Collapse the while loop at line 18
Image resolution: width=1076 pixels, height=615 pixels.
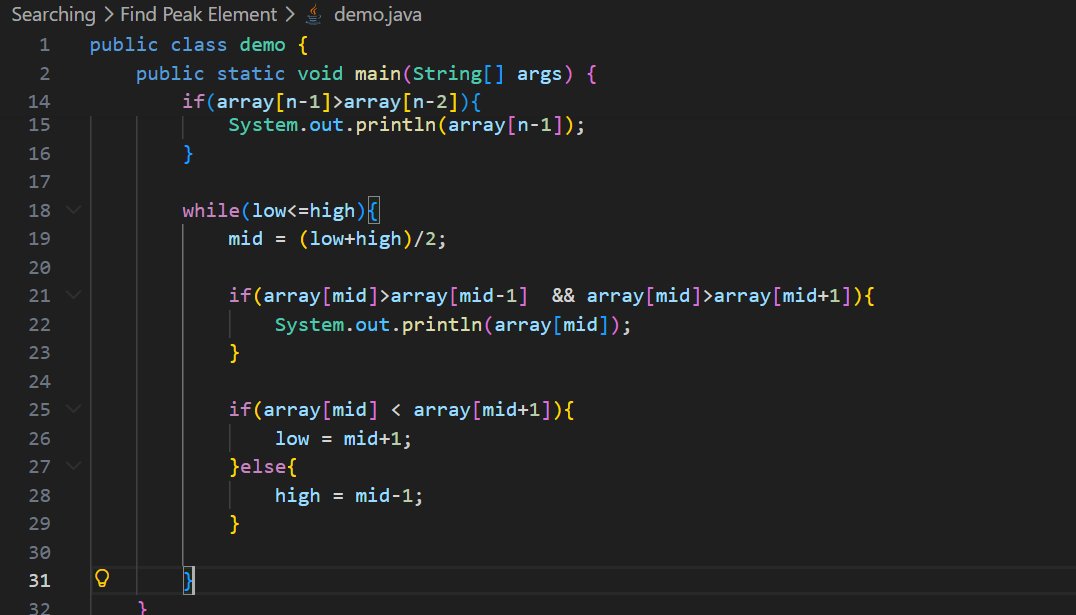pyautogui.click(x=73, y=209)
